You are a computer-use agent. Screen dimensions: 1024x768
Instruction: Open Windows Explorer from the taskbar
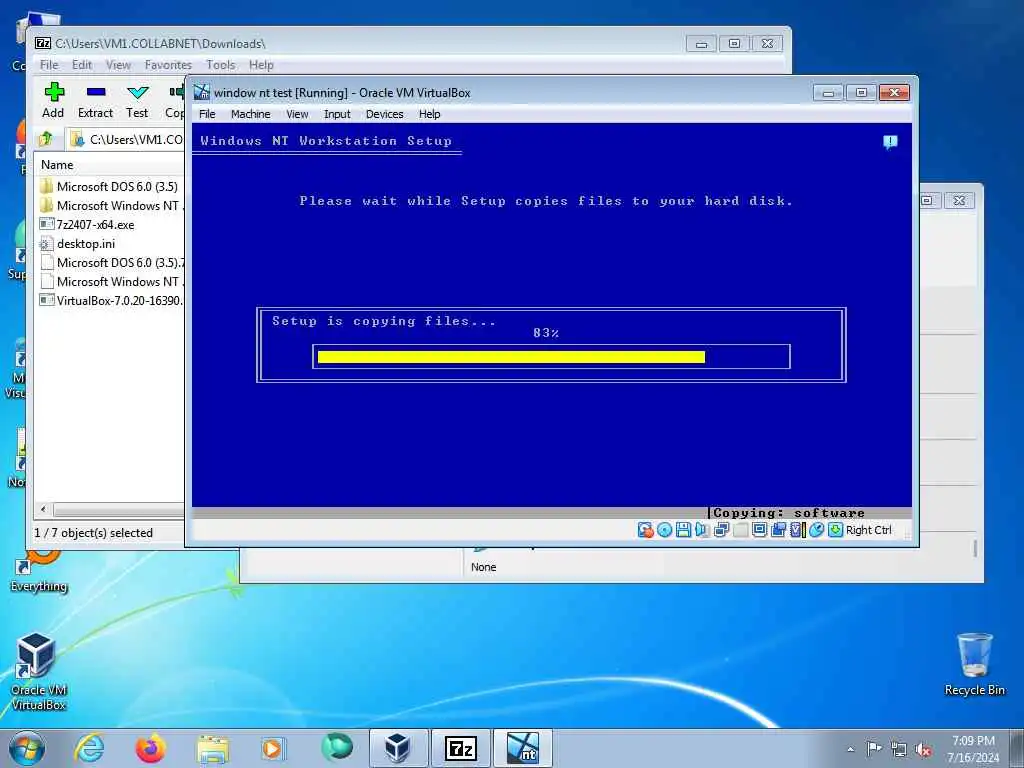(x=213, y=748)
